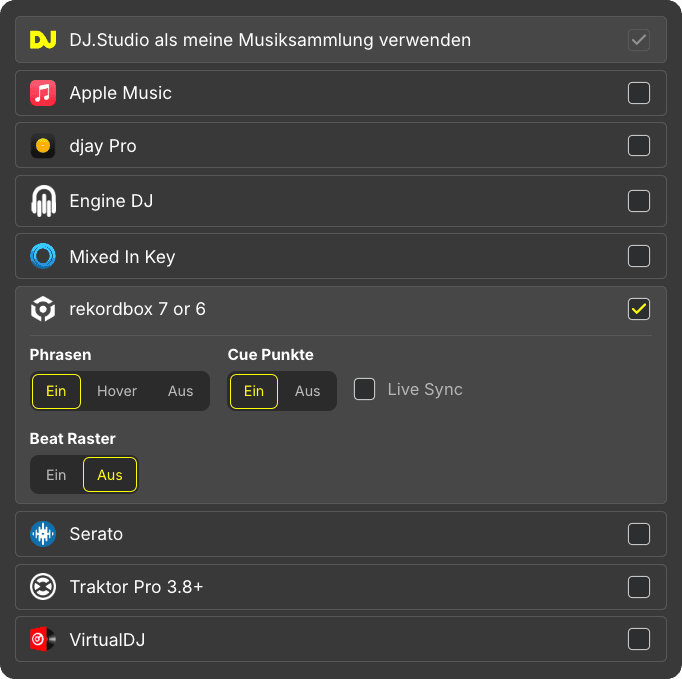Click the DJ.Studio logo icon
682x679 pixels.
pos(43,40)
